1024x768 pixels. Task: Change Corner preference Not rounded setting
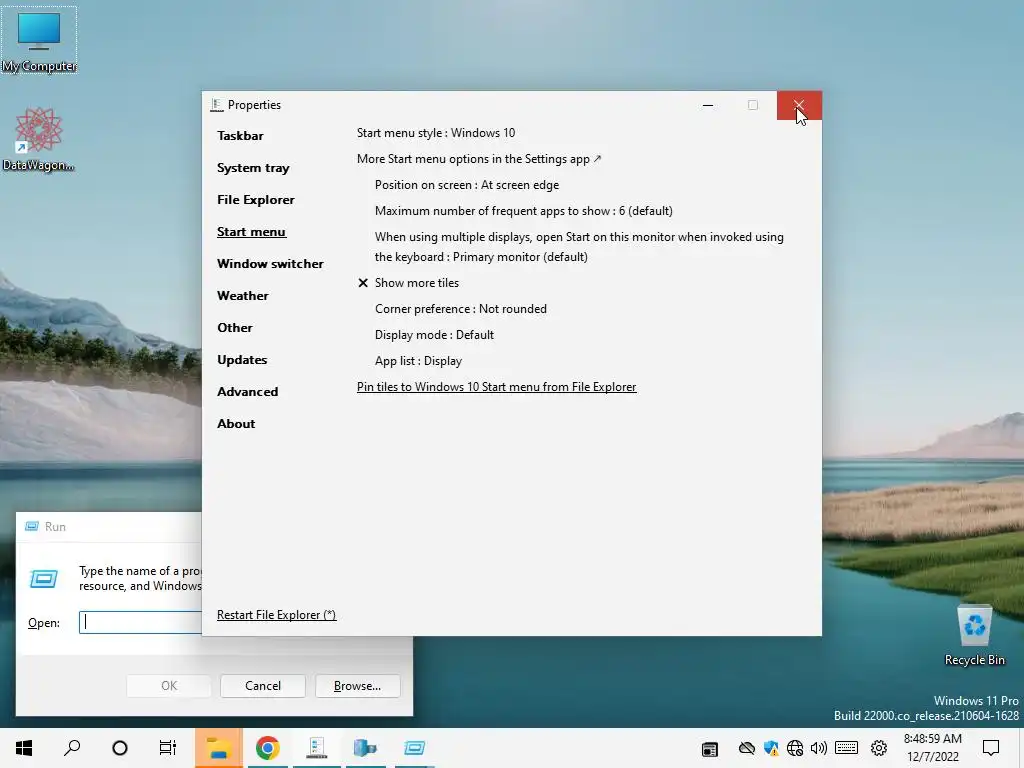[x=460, y=309]
